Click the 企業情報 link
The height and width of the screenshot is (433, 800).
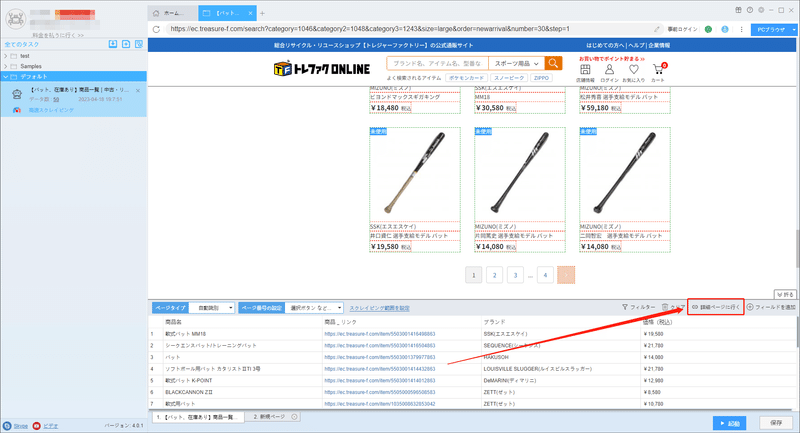(659, 45)
